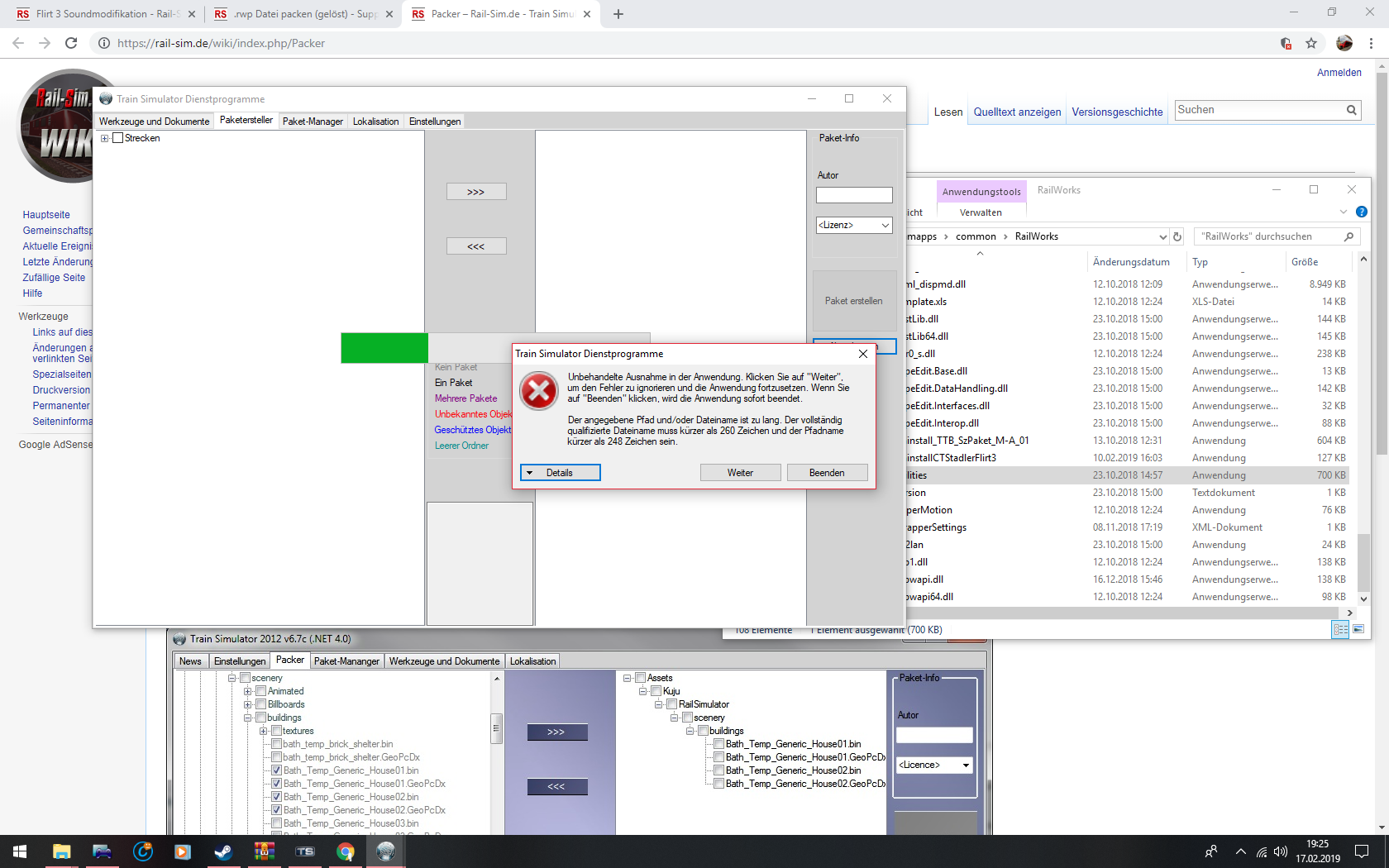Open the Licence dropdown in Train Simulator 2012

coord(934,765)
